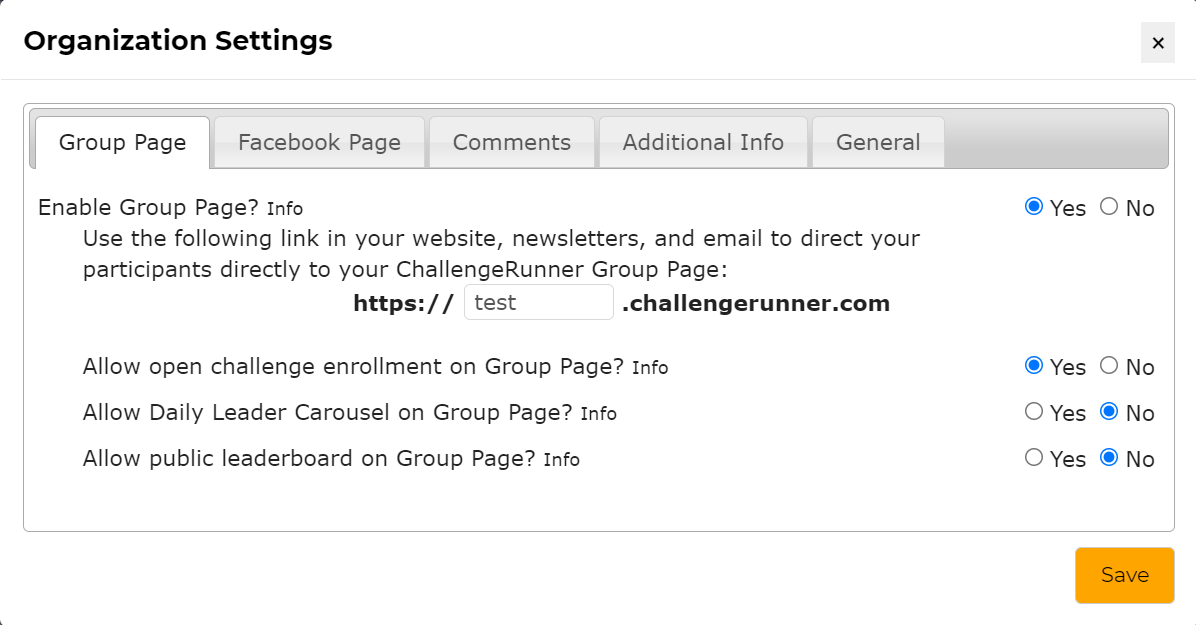Select No for Daily Leader Carousel
Screen dimensions: 1196x625
(x=1109, y=412)
